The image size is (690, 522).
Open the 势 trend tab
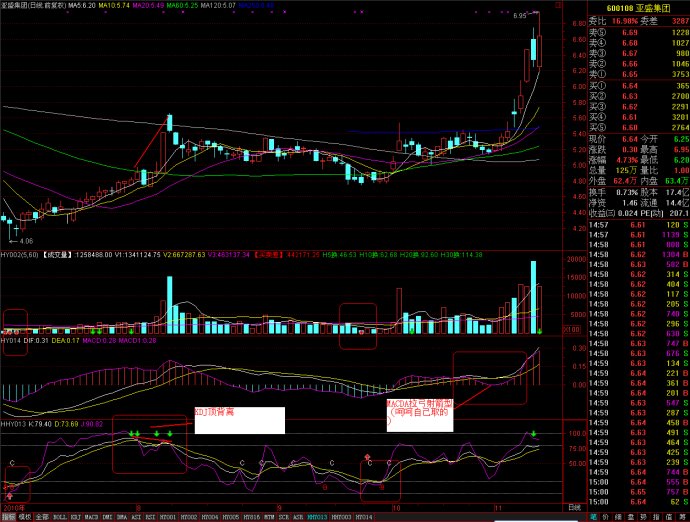click(643, 517)
